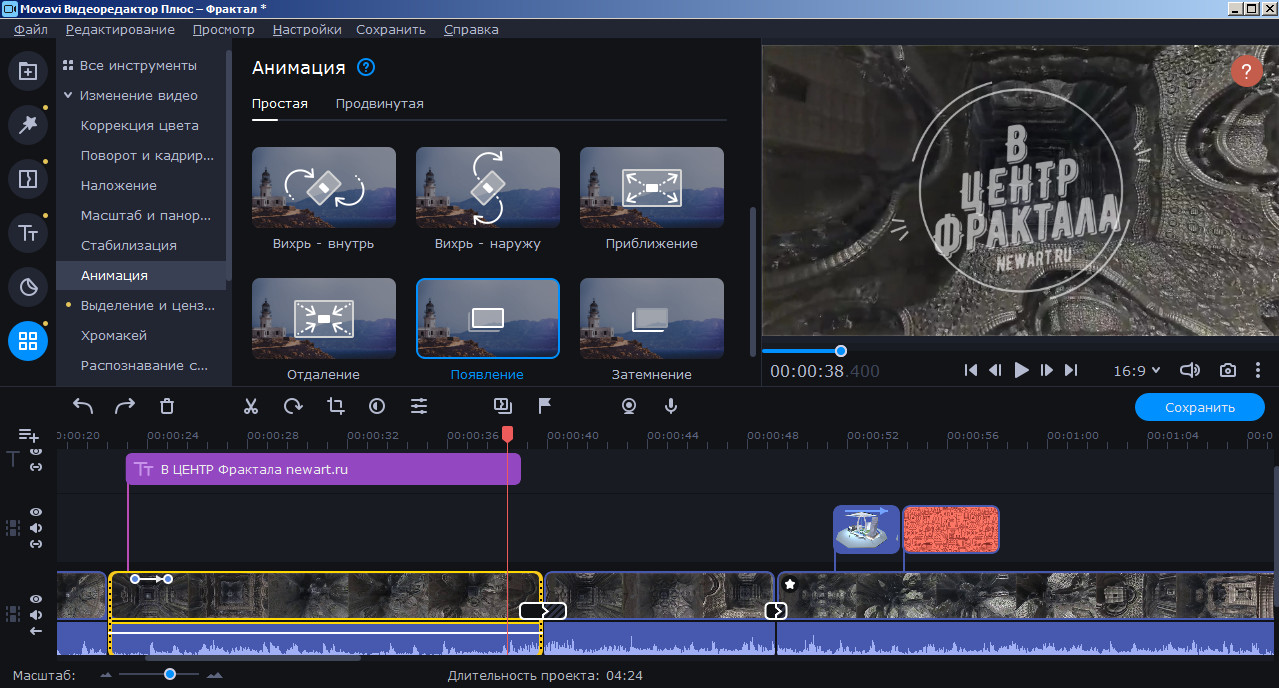
Task: Open the 16:9 aspect ratio dropdown
Action: tap(1137, 370)
